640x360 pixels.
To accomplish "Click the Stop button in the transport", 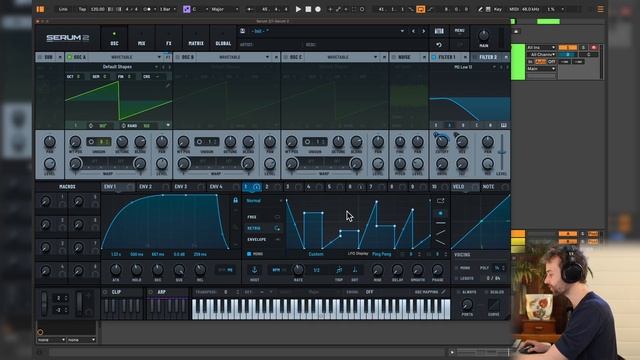I will tap(308, 9).
